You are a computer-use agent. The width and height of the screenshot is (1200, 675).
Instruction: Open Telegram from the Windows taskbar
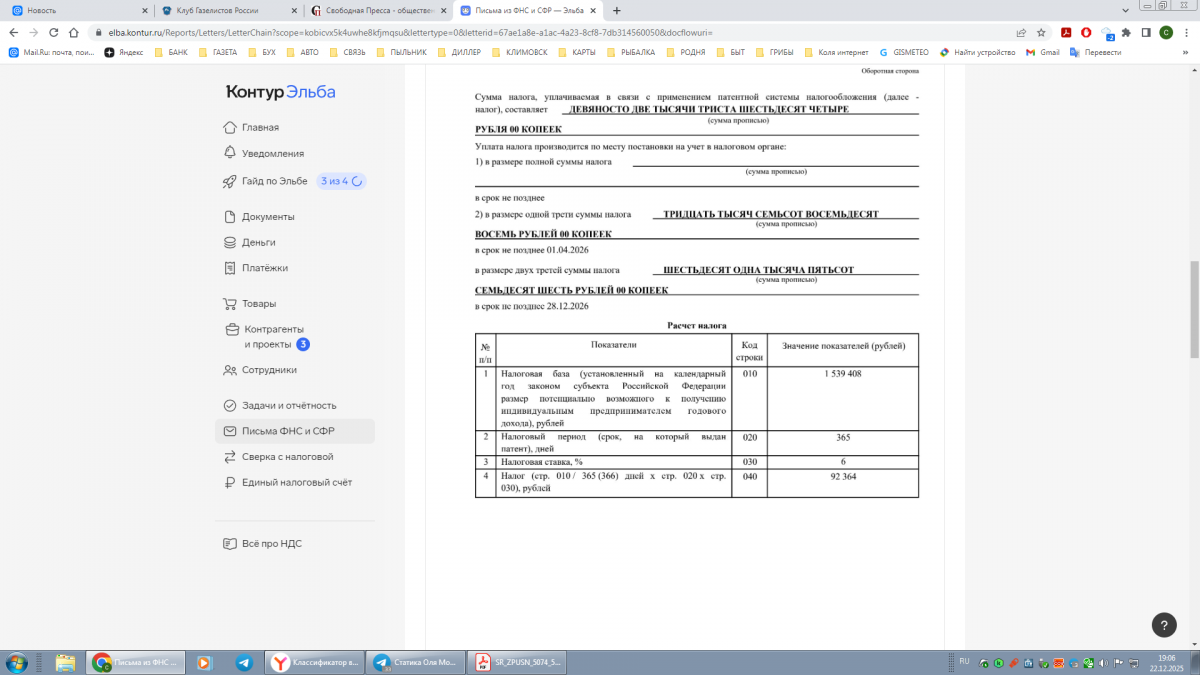tap(244, 662)
